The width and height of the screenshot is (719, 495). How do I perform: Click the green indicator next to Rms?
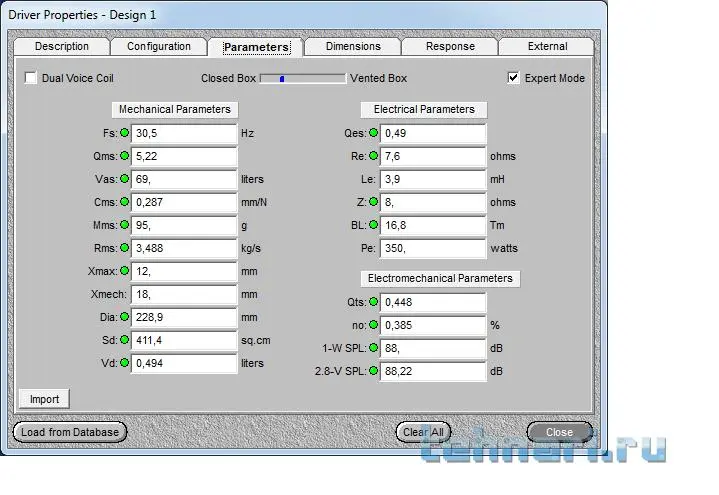coord(124,248)
